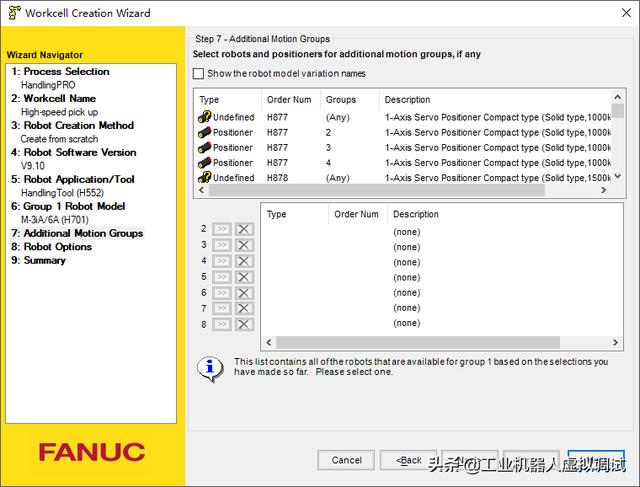Click the Undefined H877 row icon
Viewport: 640px width, 487px height.
[x=204, y=117]
